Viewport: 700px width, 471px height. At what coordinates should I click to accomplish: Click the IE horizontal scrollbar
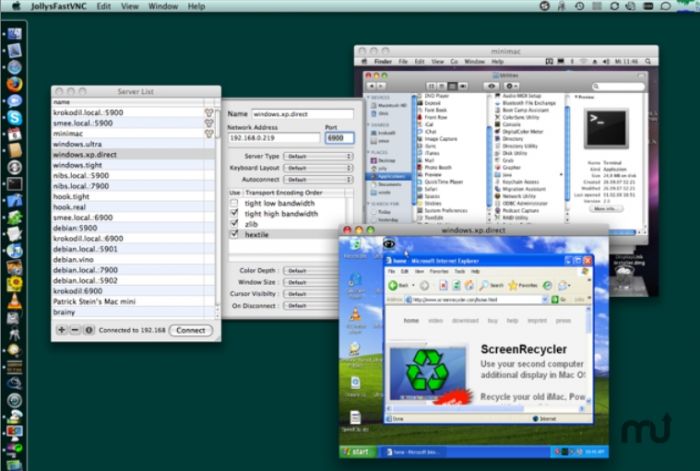[487, 408]
